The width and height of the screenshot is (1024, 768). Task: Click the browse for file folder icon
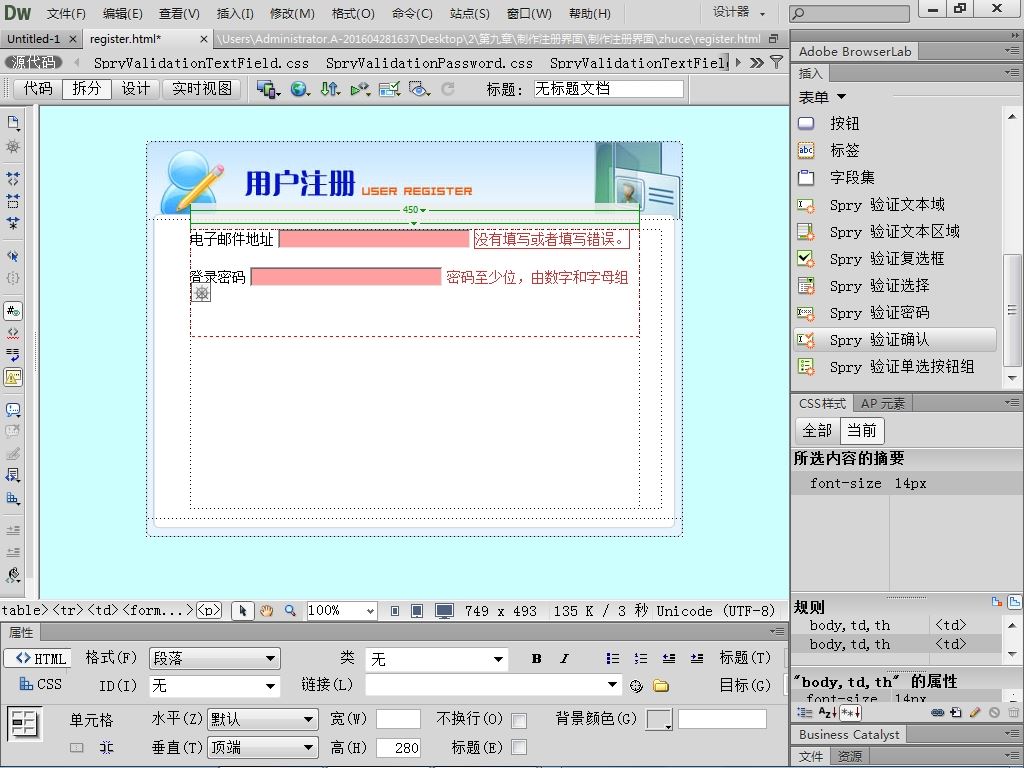pos(661,686)
